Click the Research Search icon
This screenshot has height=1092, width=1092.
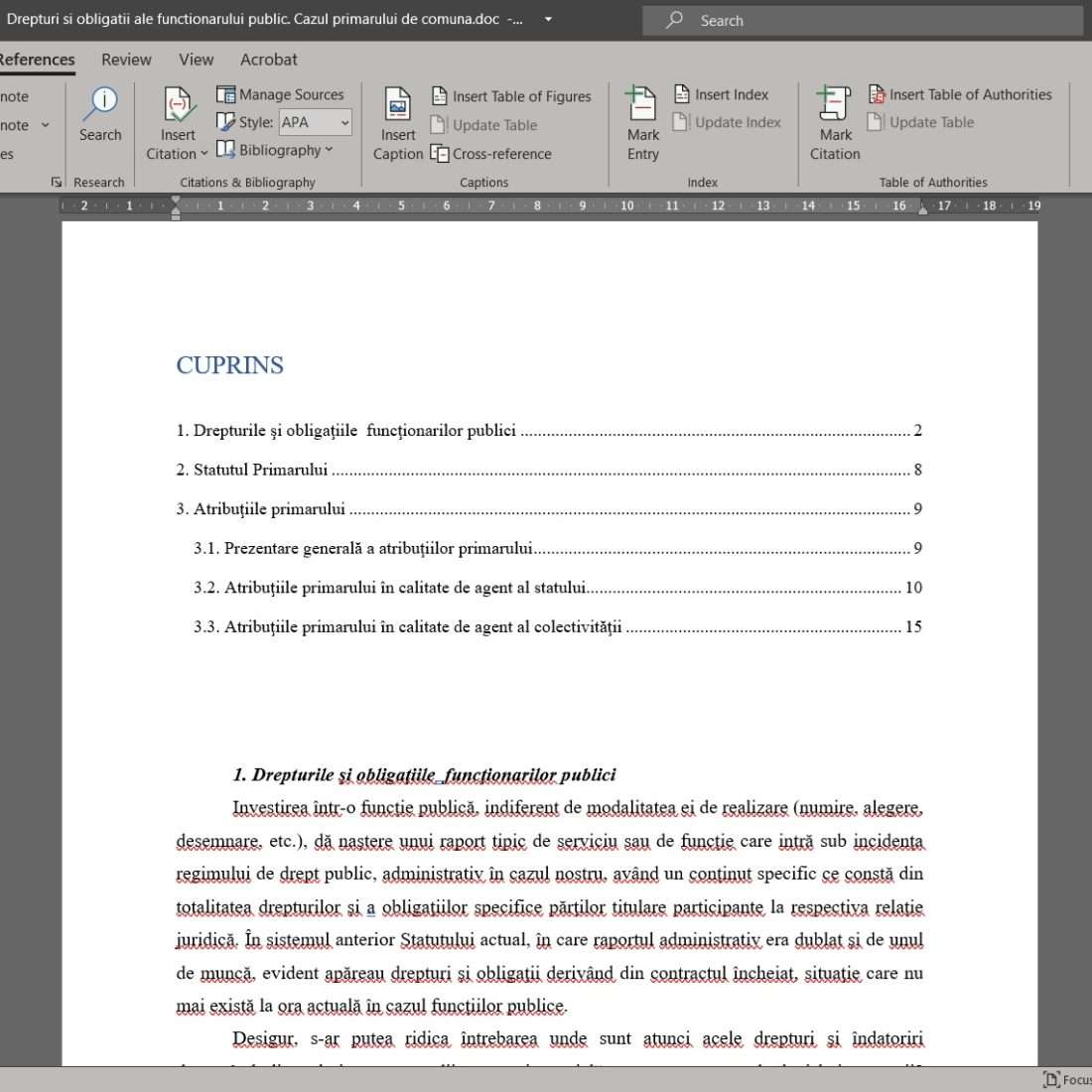[100, 104]
